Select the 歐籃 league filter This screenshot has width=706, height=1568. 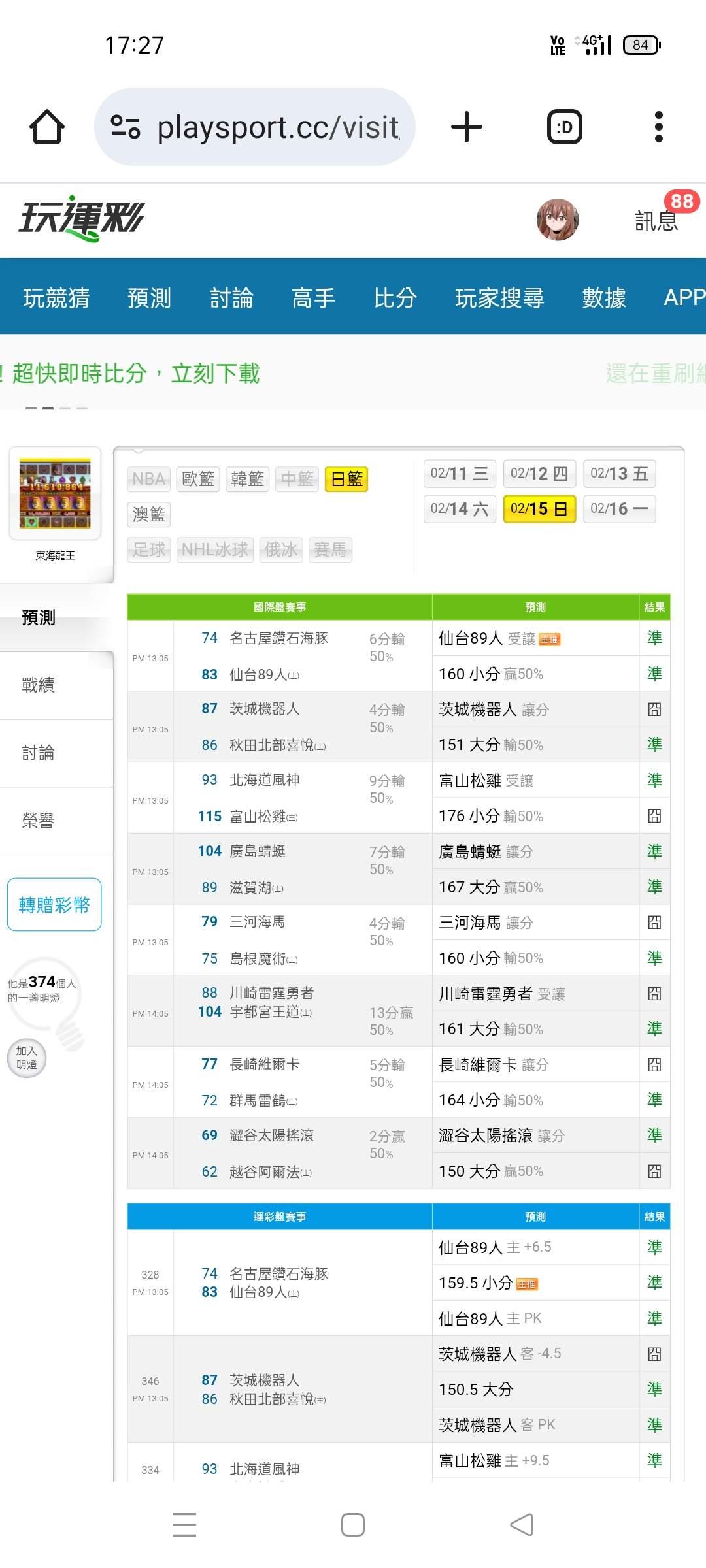pyautogui.click(x=198, y=480)
